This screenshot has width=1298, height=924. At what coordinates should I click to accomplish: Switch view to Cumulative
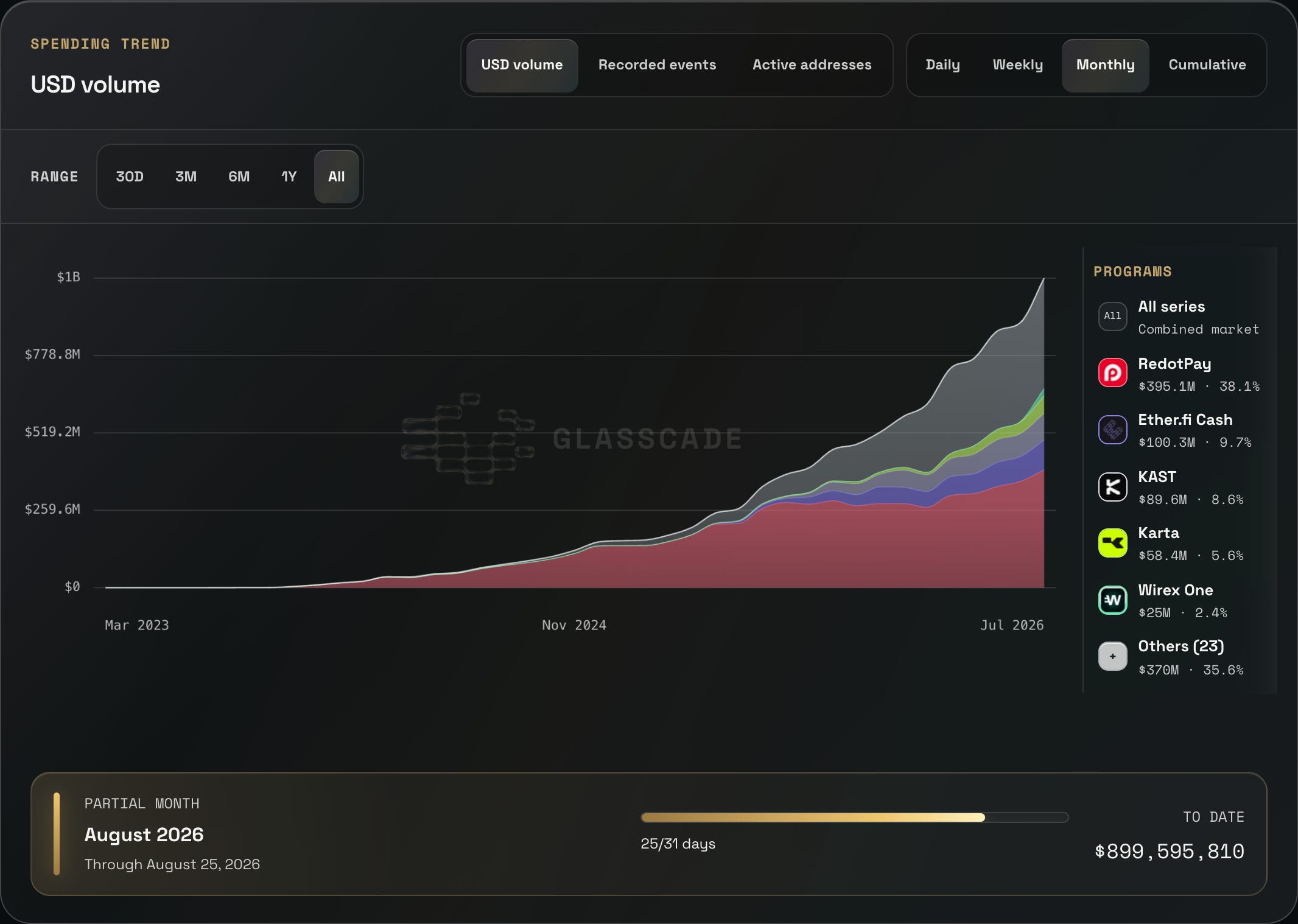(1207, 65)
